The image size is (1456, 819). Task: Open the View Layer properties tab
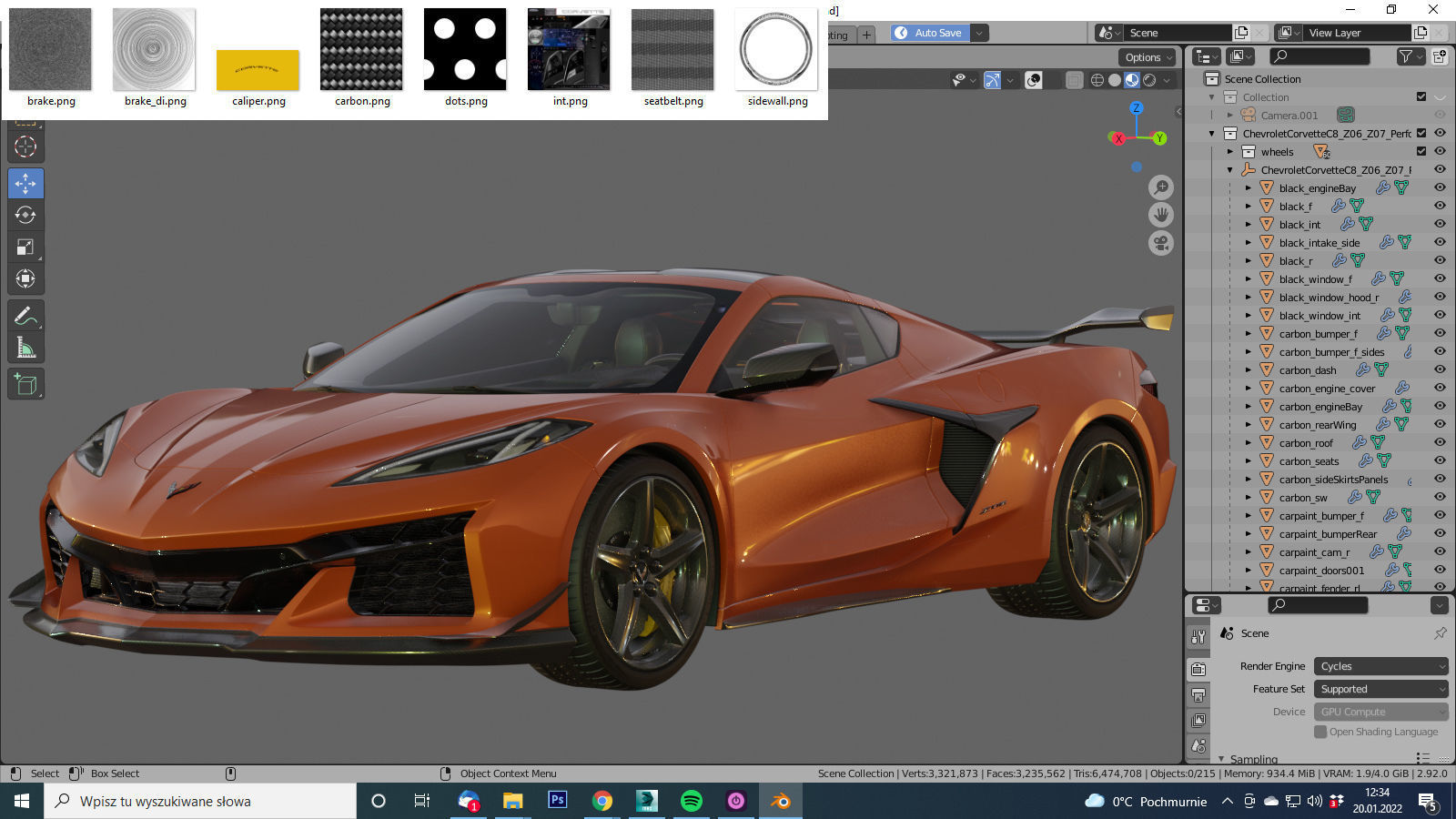click(x=1198, y=720)
